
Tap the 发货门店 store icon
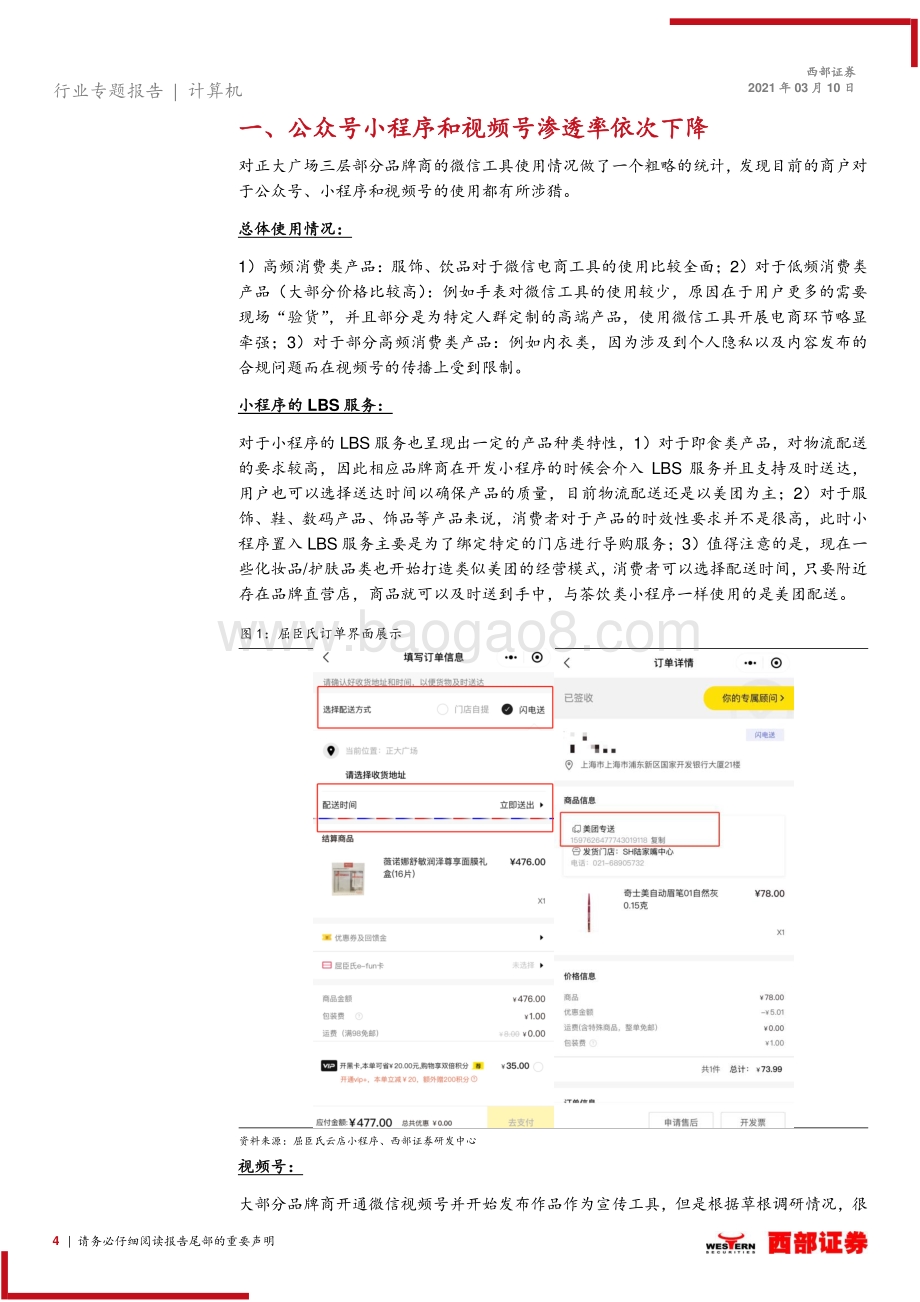[x=575, y=851]
